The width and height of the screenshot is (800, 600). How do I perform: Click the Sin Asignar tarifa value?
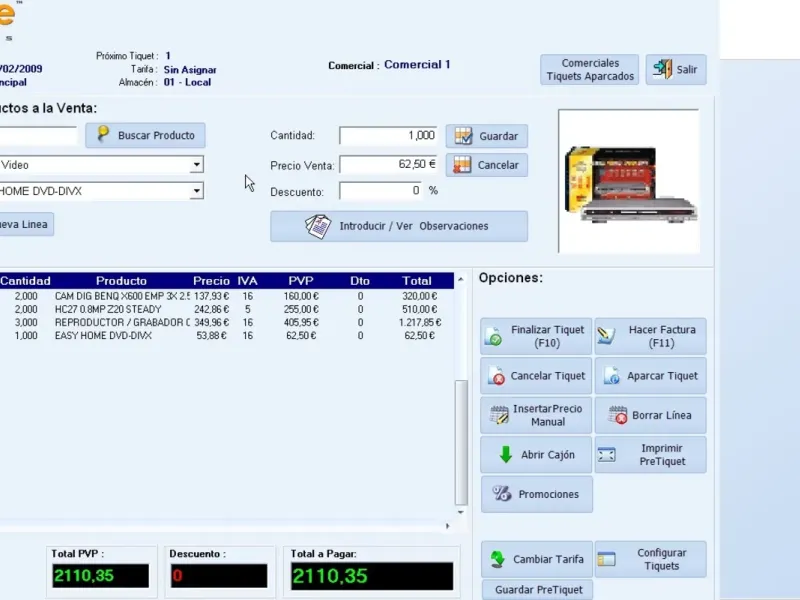click(x=190, y=70)
